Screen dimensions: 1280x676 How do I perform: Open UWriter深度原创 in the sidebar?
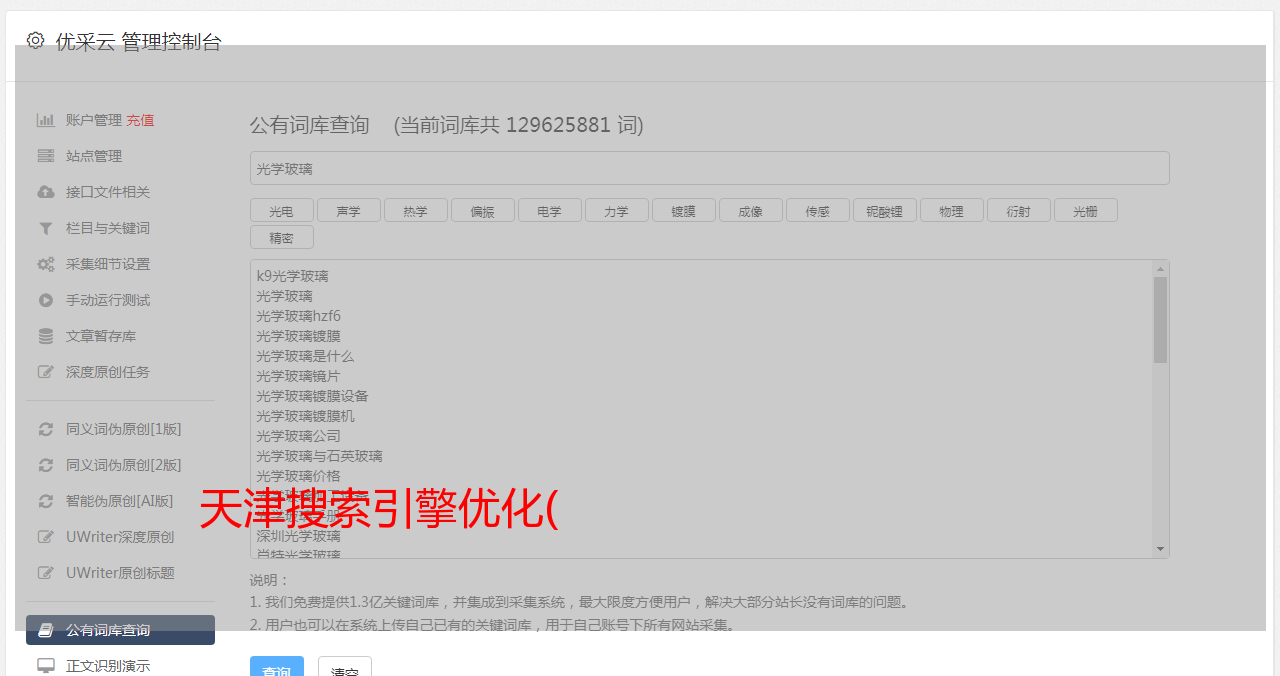[x=120, y=537]
